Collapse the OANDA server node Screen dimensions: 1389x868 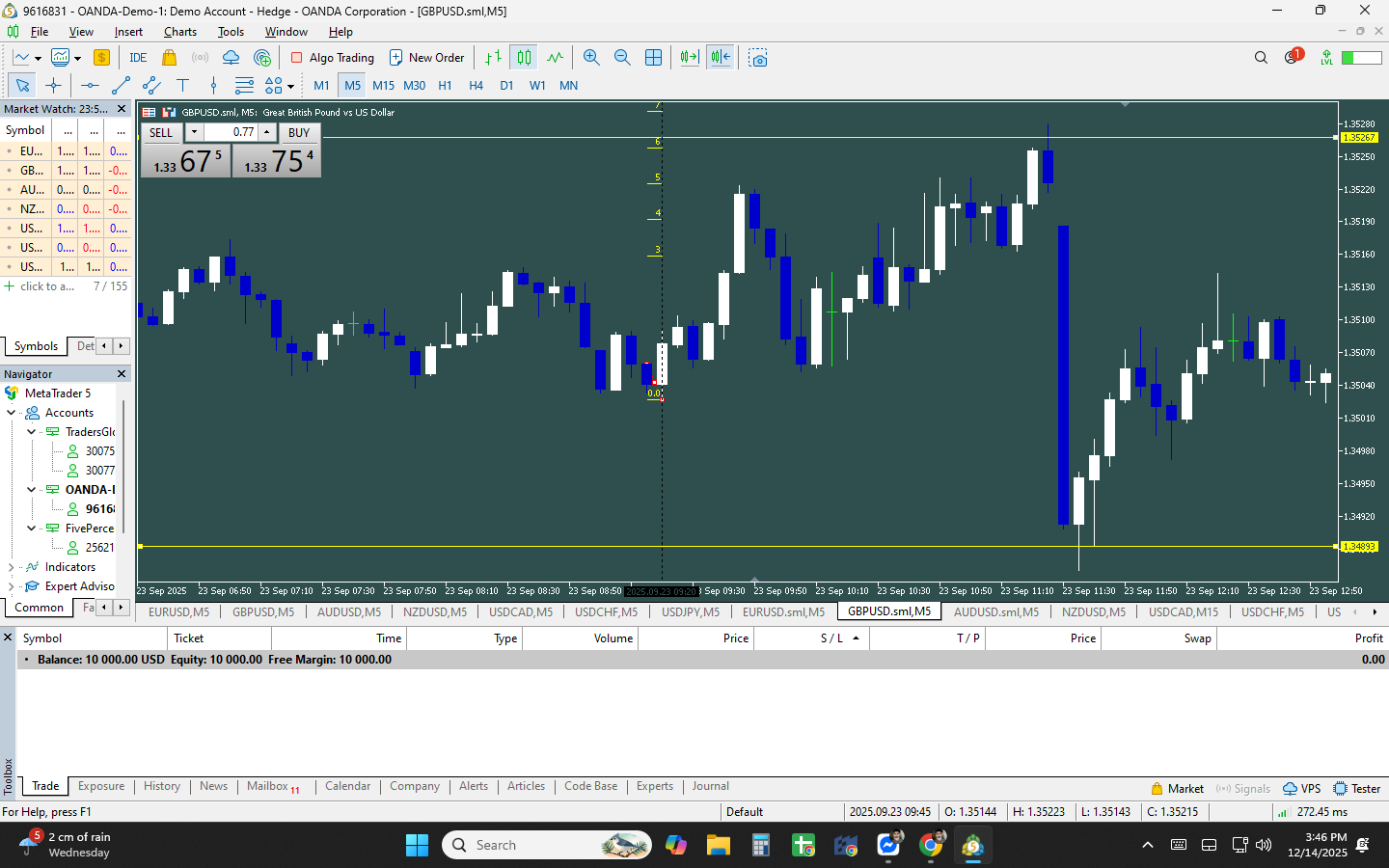pyautogui.click(x=31, y=490)
